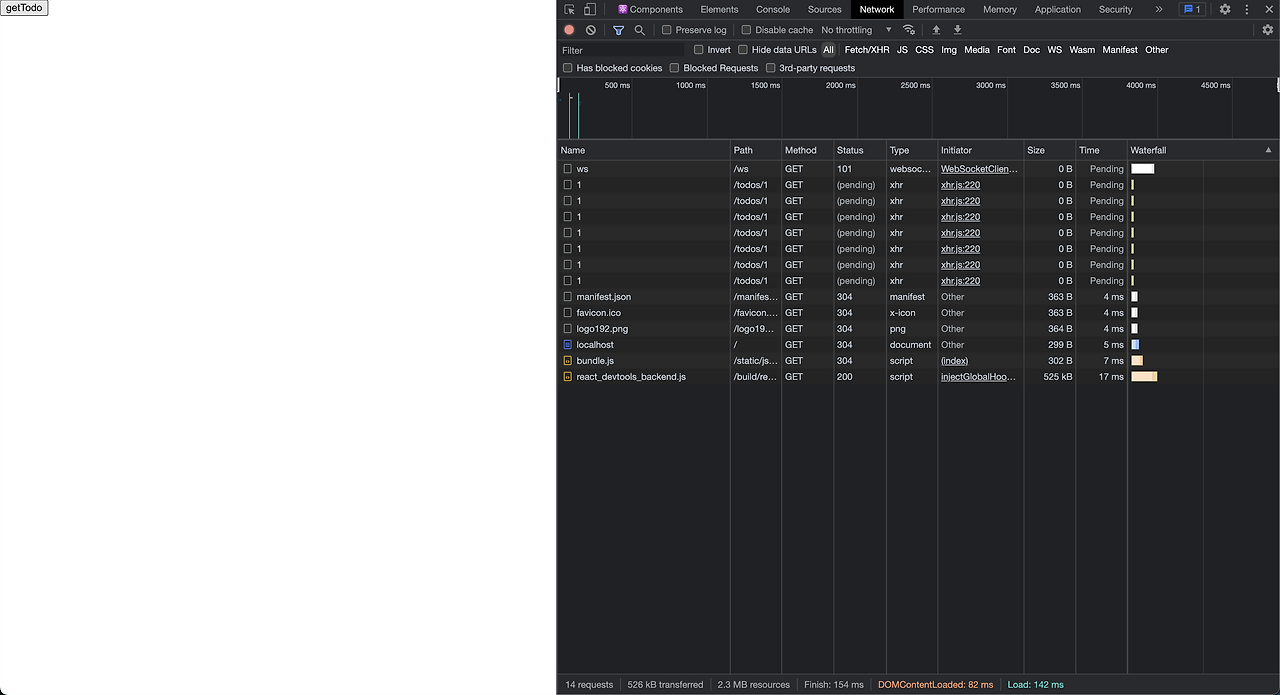Screen dimensions: 1280x695
Task: Switch to the Application tab
Action: [x=1058, y=9]
